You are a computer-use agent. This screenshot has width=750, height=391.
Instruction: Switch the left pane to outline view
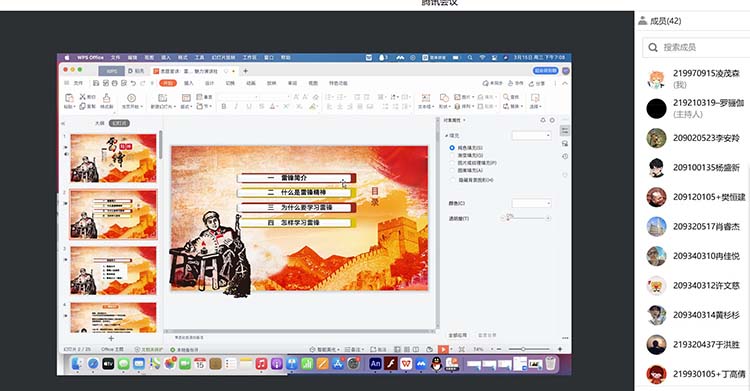(99, 123)
